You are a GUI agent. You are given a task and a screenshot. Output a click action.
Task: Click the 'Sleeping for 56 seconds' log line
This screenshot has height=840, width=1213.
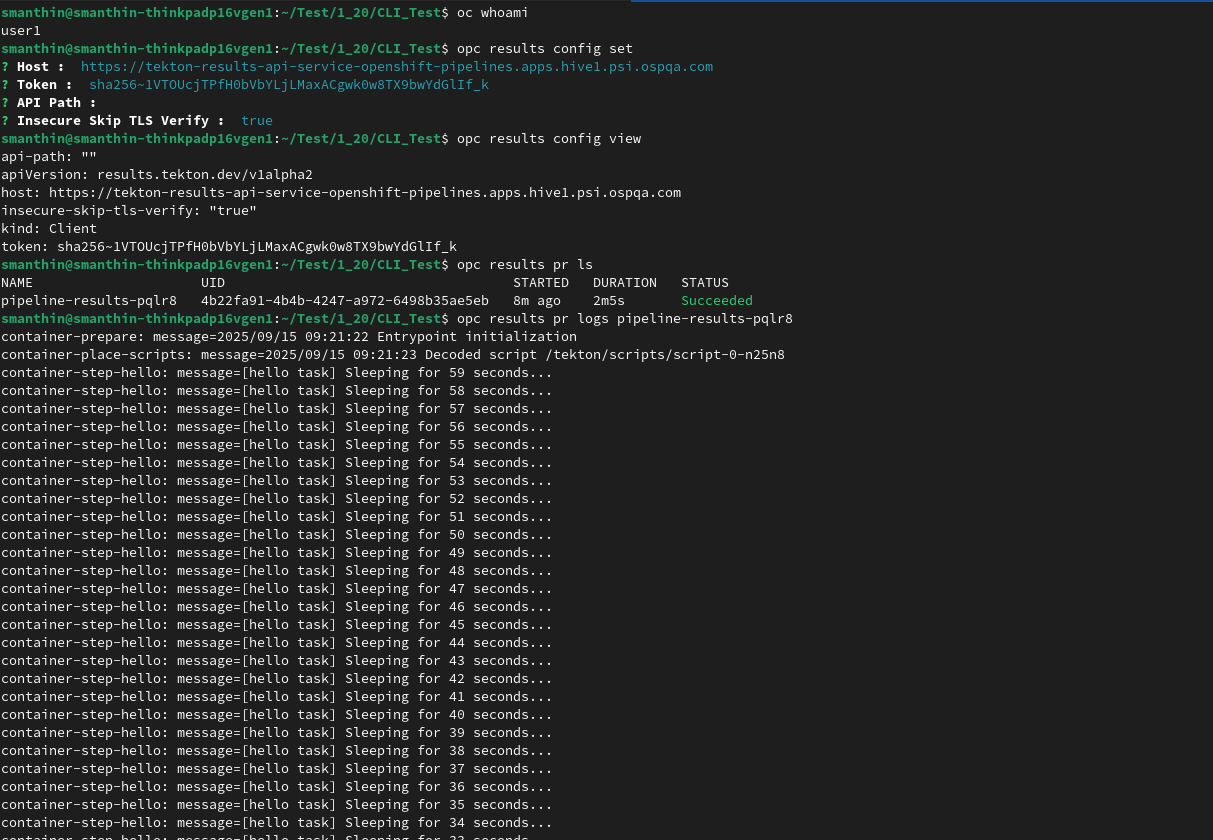click(277, 427)
